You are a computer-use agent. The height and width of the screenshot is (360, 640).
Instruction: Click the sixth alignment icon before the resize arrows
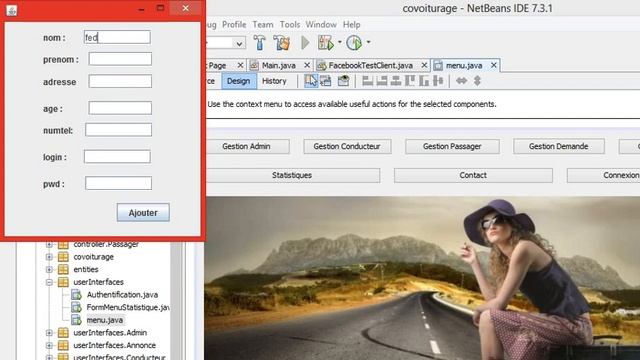coord(438,81)
